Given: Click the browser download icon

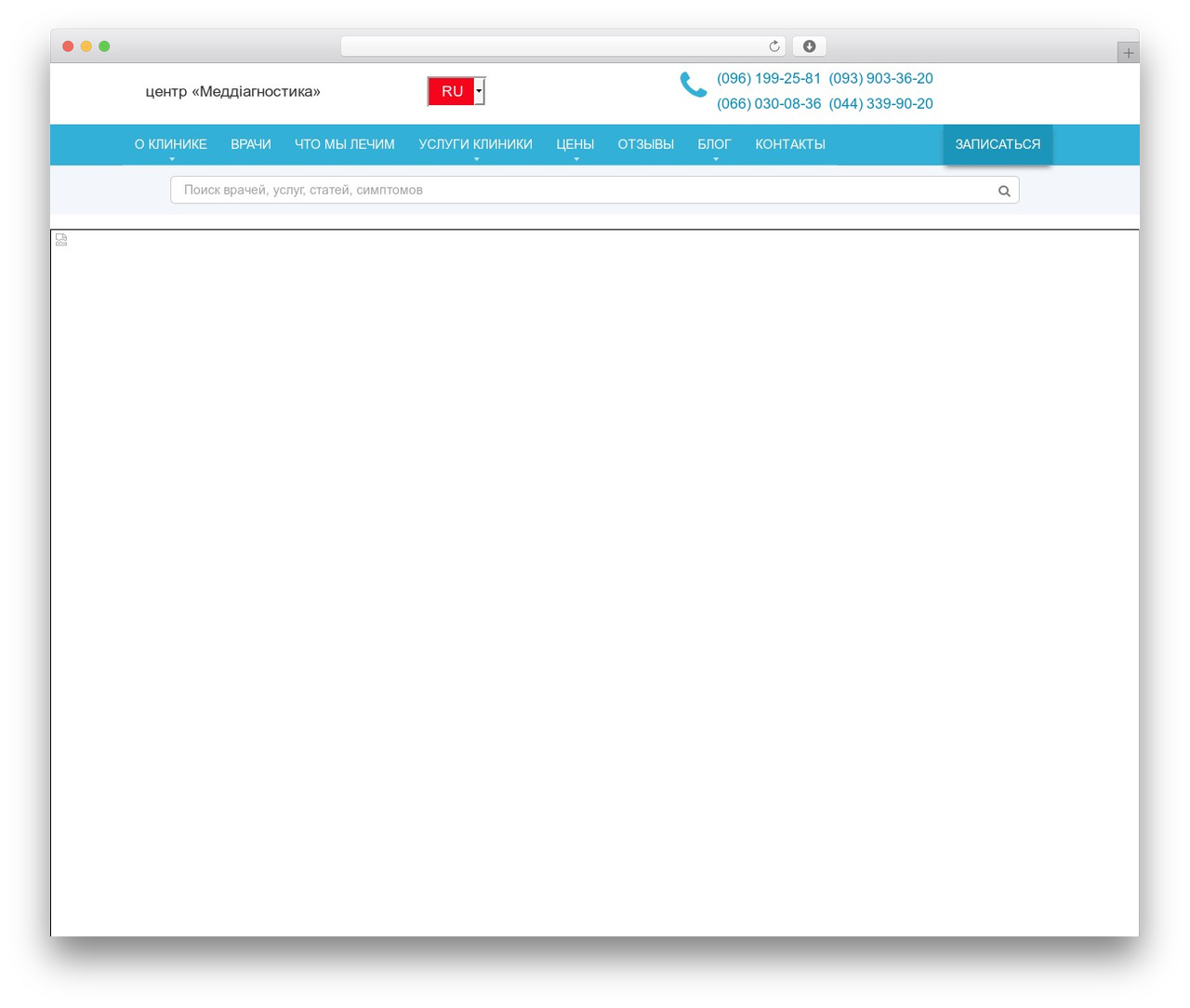Looking at the screenshot, I should coord(809,46).
